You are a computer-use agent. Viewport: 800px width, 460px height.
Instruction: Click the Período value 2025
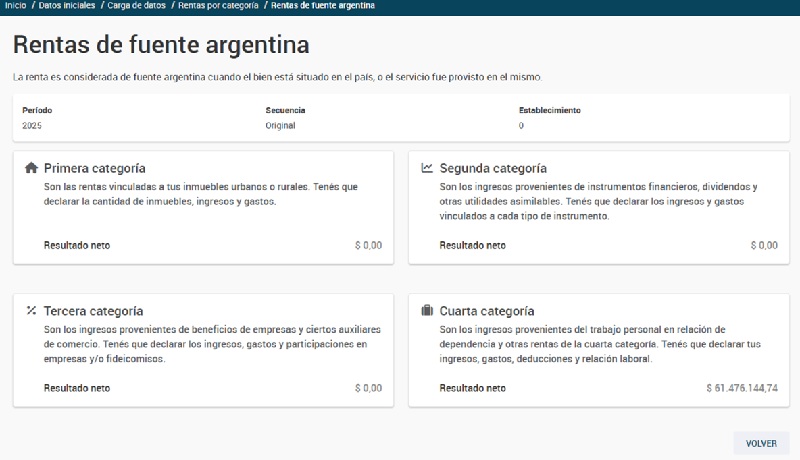(x=32, y=126)
